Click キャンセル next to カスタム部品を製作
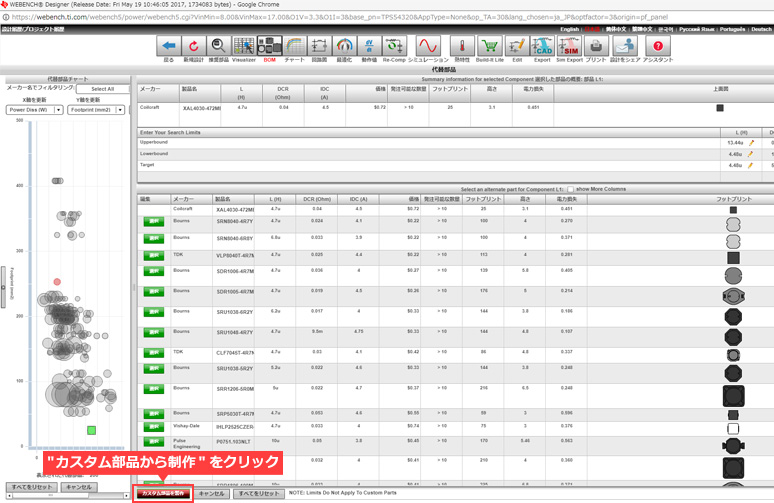This screenshot has height=503, width=774. tap(212, 493)
